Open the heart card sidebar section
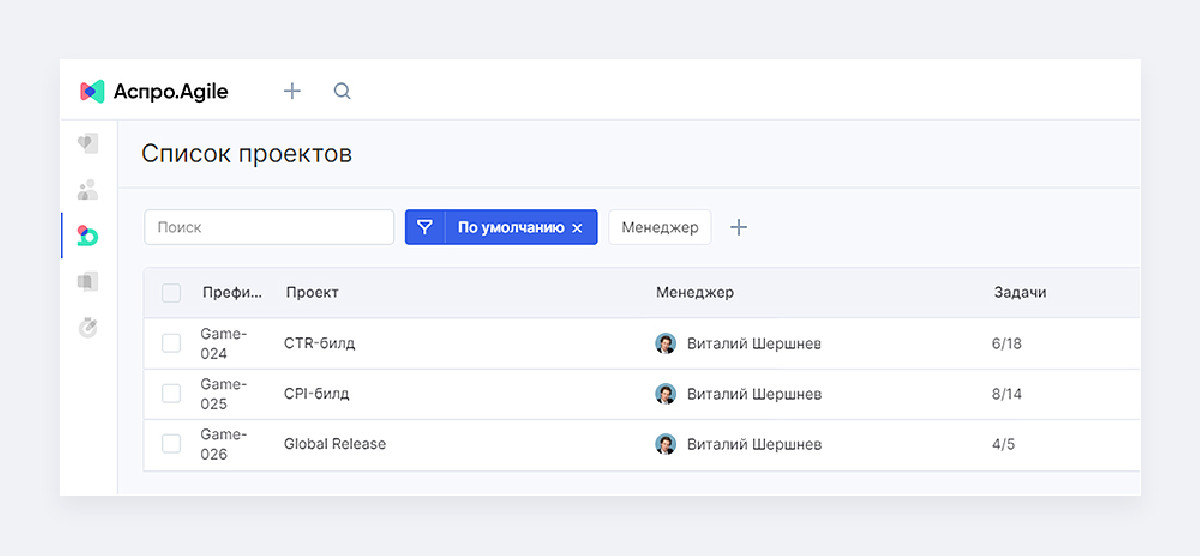 pyautogui.click(x=88, y=144)
